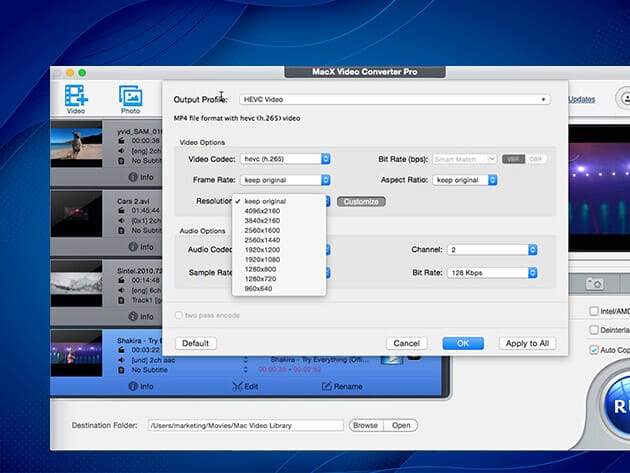
Task: Toggle the Deinterlacing checkbox
Action: 594,330
